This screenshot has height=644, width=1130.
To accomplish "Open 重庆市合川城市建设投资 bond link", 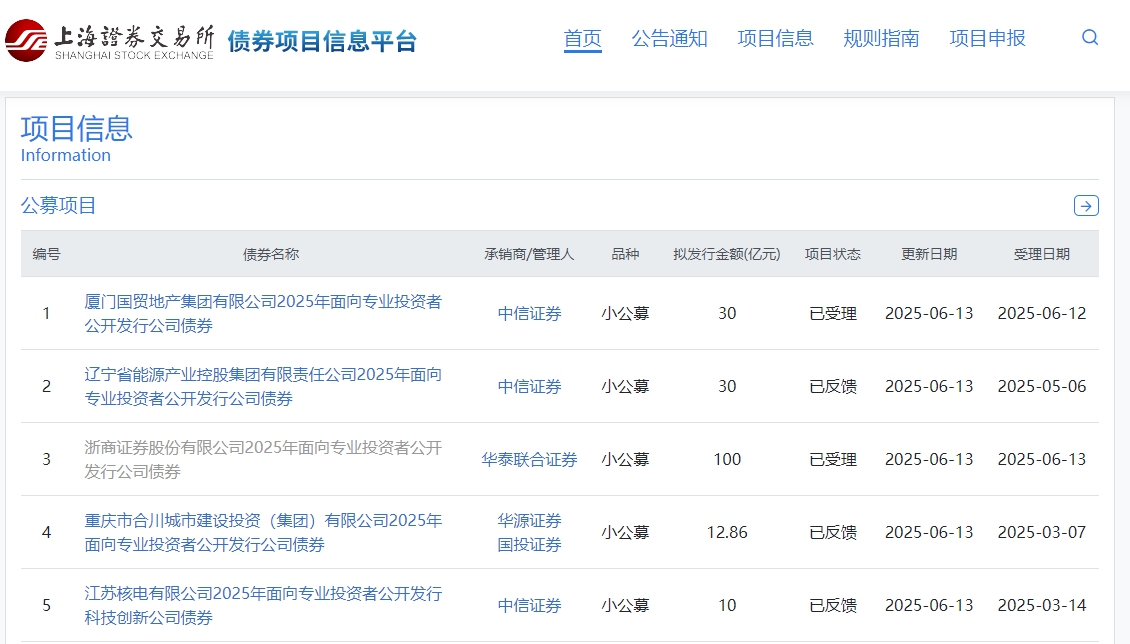I will tap(263, 532).
